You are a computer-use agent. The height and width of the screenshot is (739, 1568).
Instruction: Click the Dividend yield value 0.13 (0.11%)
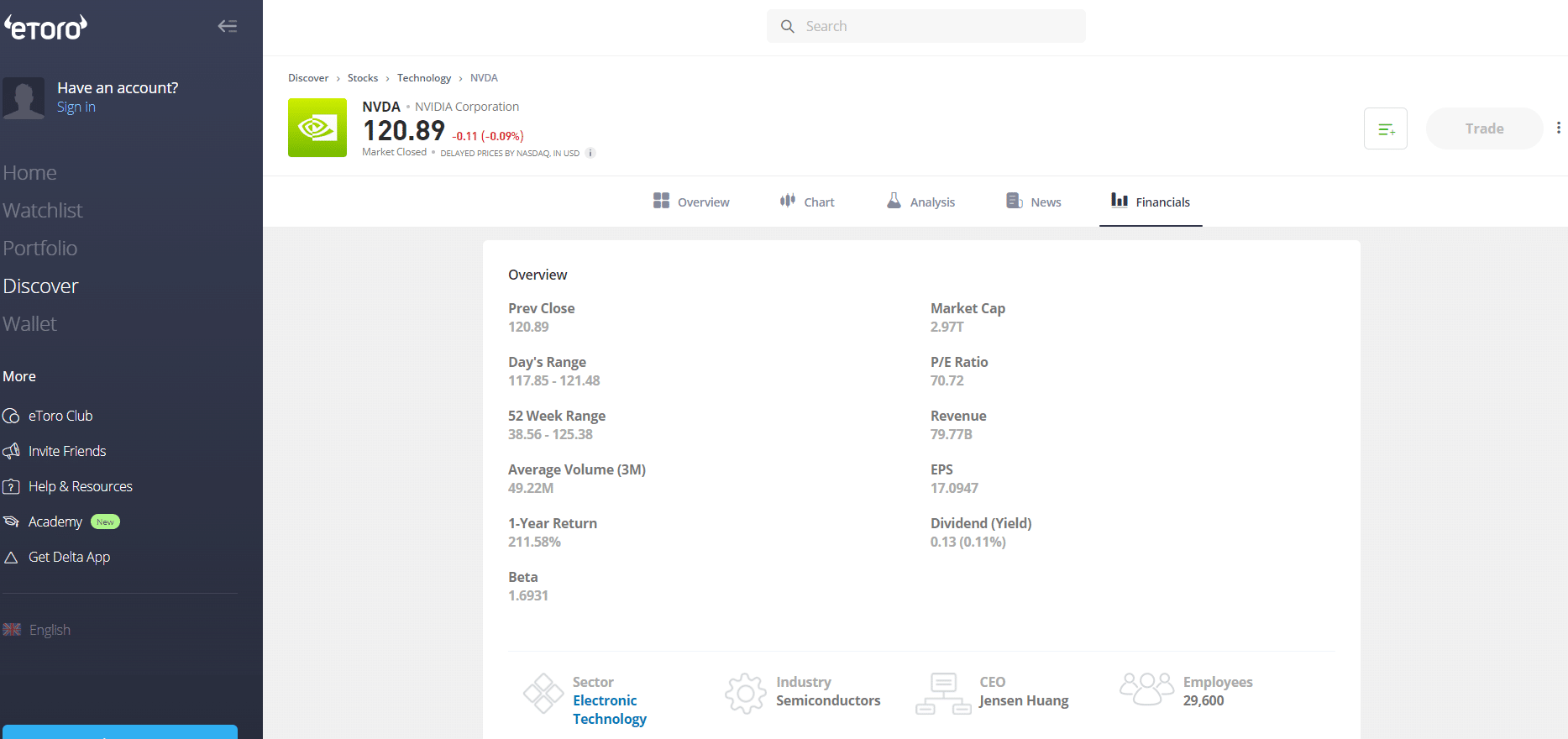(968, 542)
